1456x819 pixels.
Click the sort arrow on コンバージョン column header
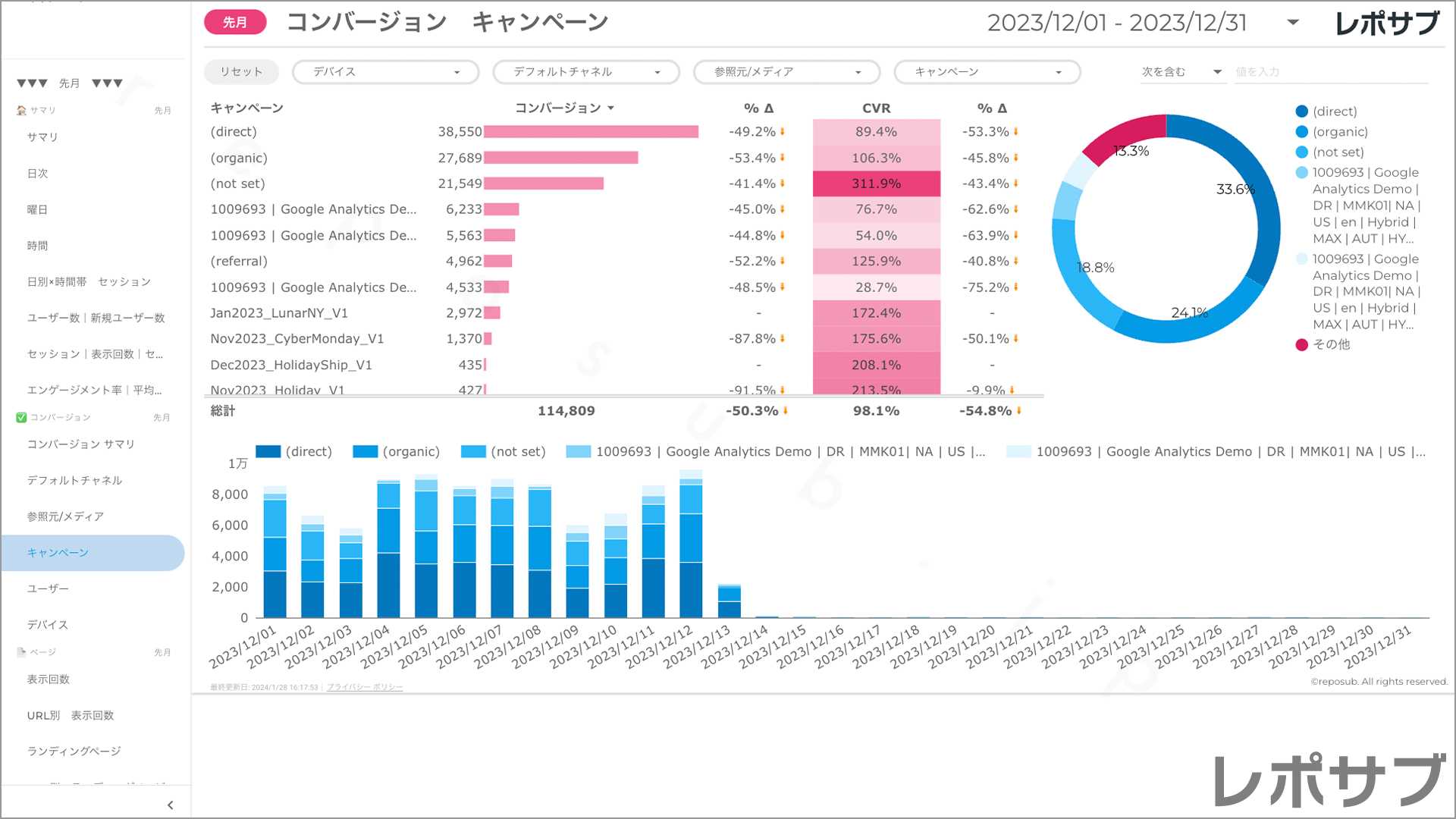pos(611,108)
